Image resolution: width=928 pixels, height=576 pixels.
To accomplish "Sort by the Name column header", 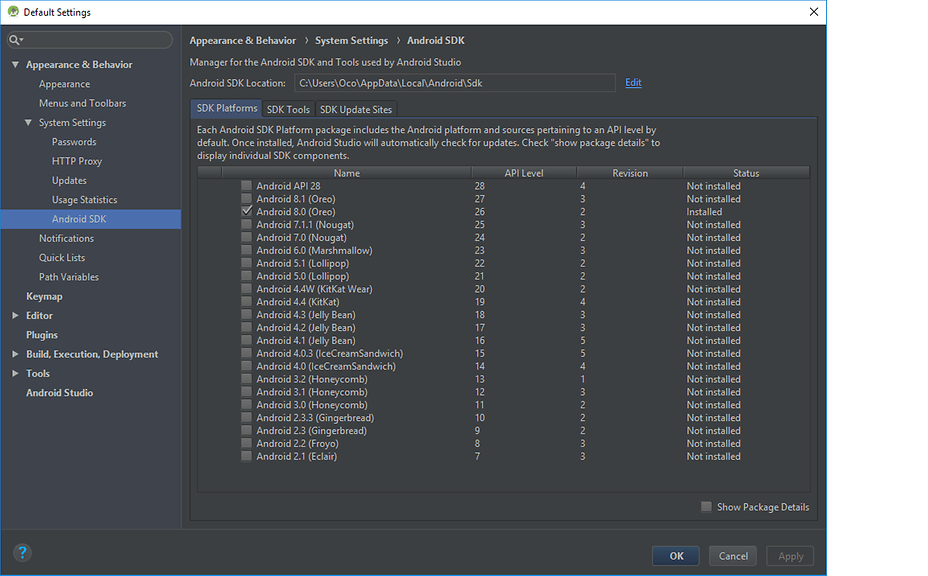I will tap(346, 173).
